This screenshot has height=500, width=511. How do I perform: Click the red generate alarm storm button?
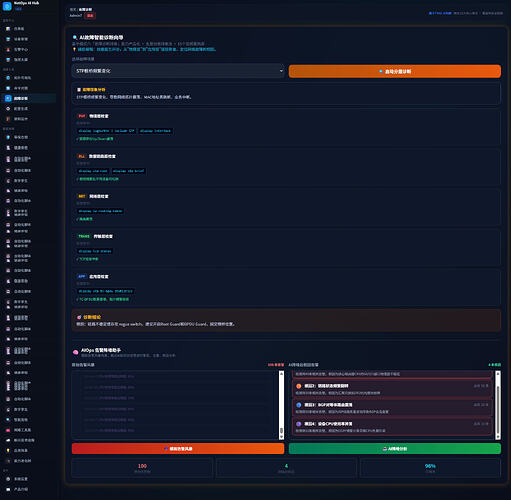(x=178, y=449)
